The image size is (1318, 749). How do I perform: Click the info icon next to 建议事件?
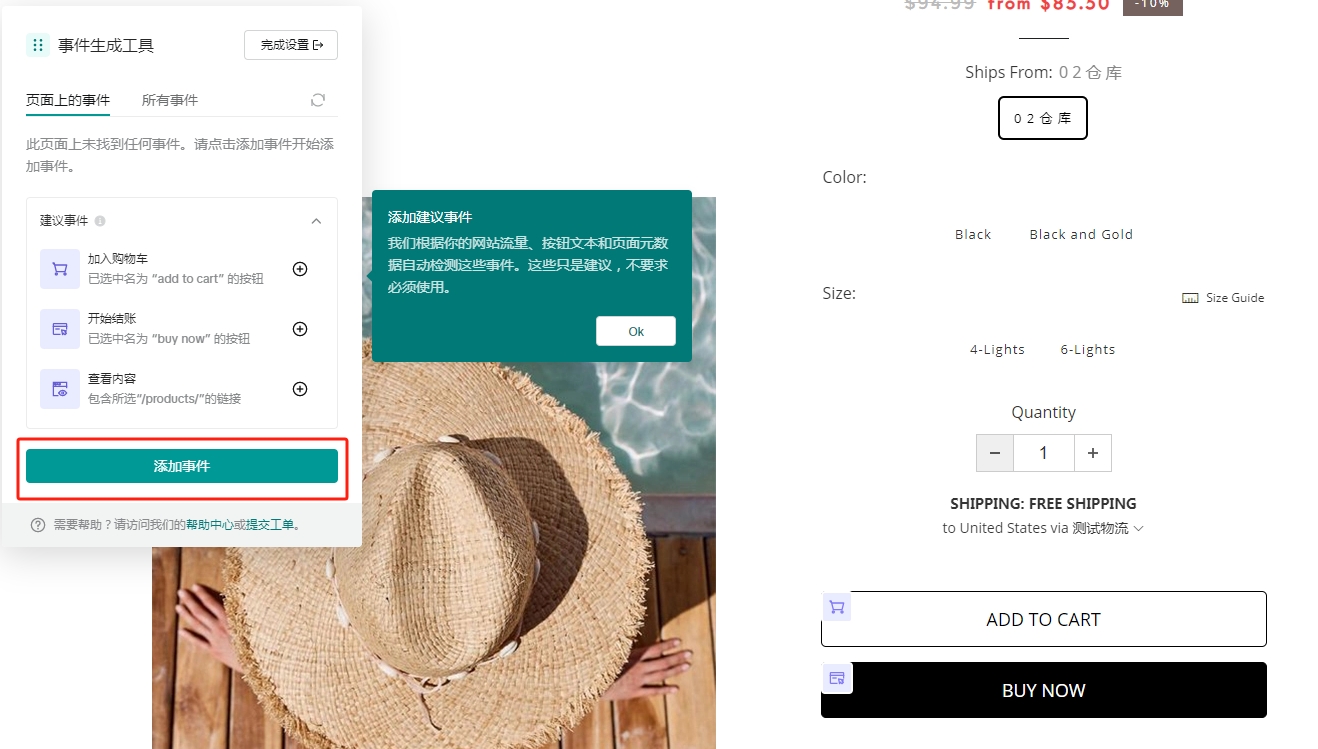(100, 221)
